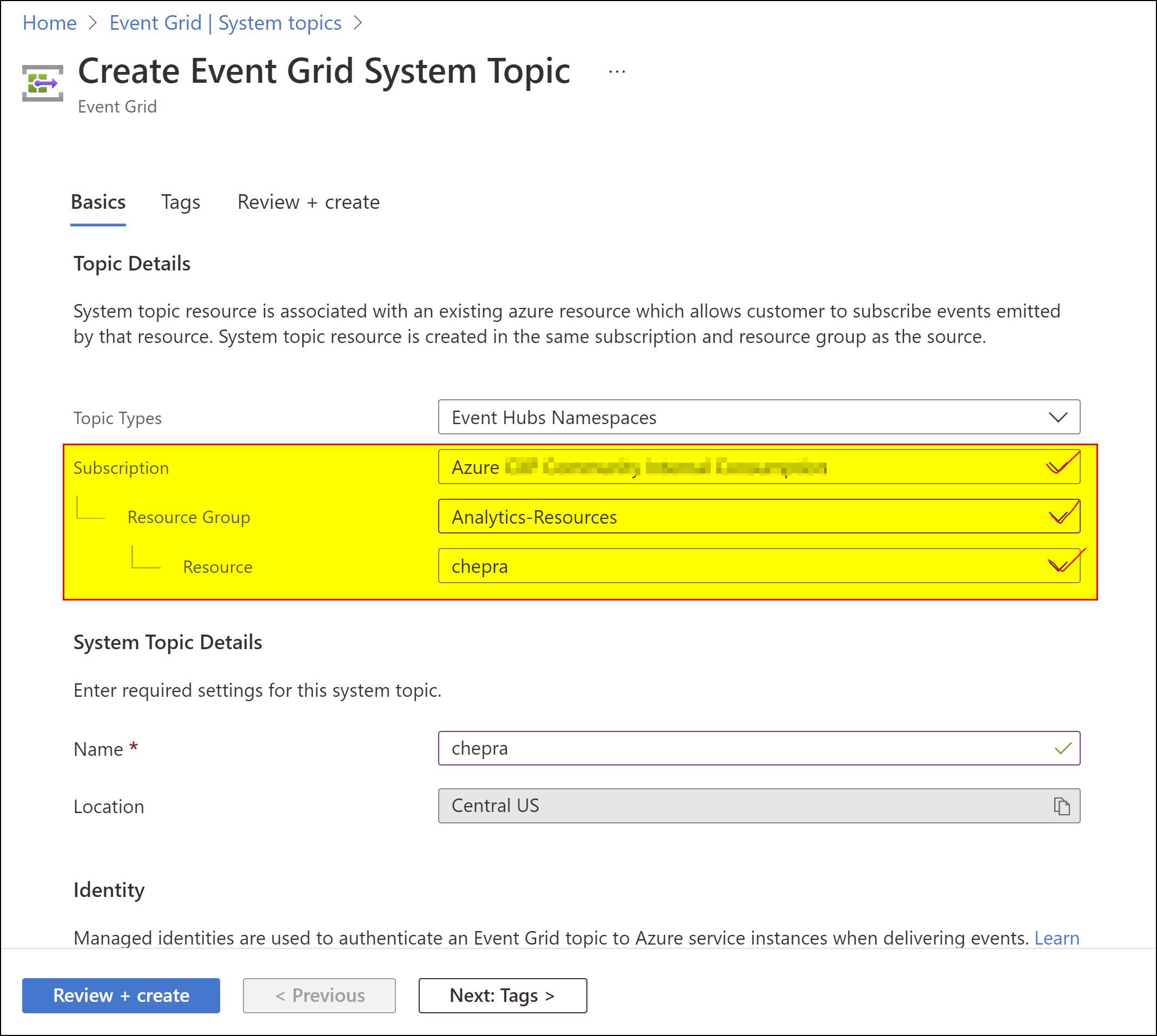Click the Identity heading
This screenshot has width=1157, height=1036.
point(109,890)
